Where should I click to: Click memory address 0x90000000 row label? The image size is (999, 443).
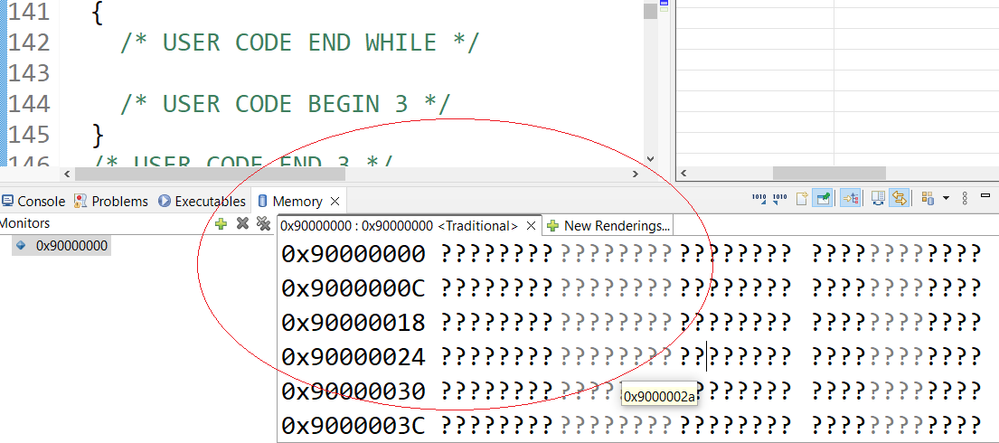[353, 254]
